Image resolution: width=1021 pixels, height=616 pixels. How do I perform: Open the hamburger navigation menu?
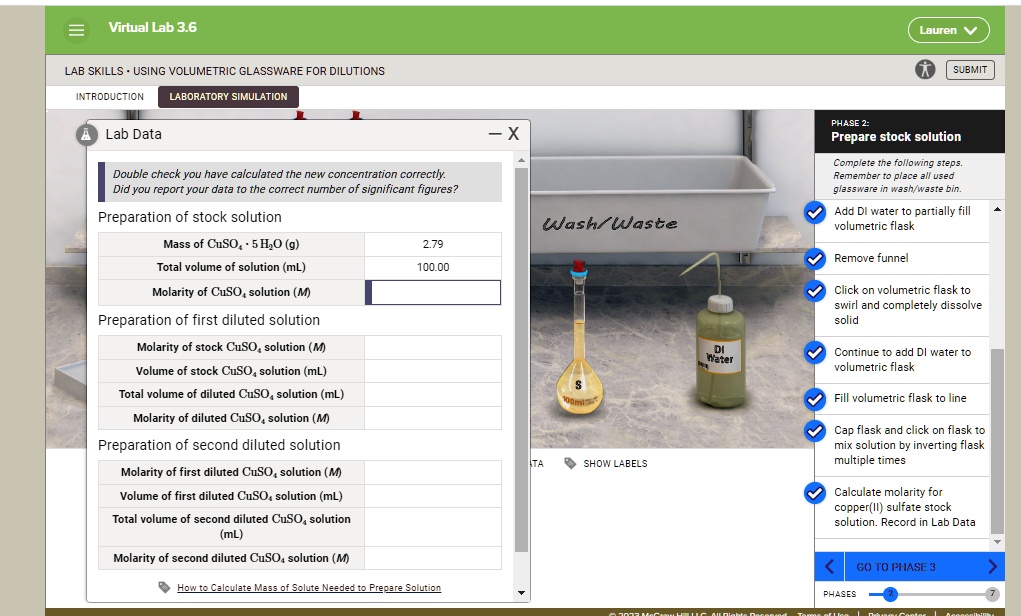point(76,29)
